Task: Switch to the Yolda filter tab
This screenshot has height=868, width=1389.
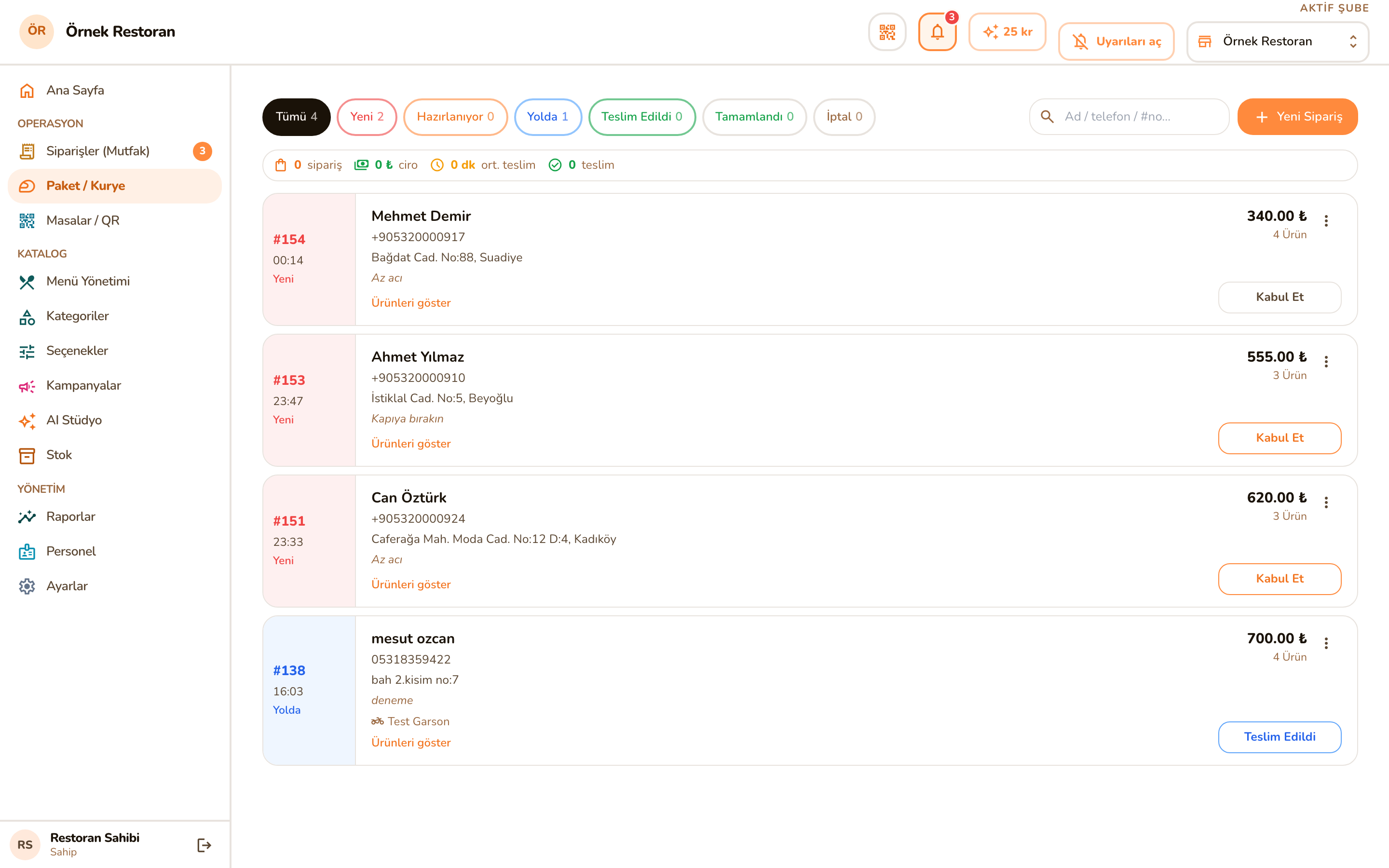Action: pos(547,117)
